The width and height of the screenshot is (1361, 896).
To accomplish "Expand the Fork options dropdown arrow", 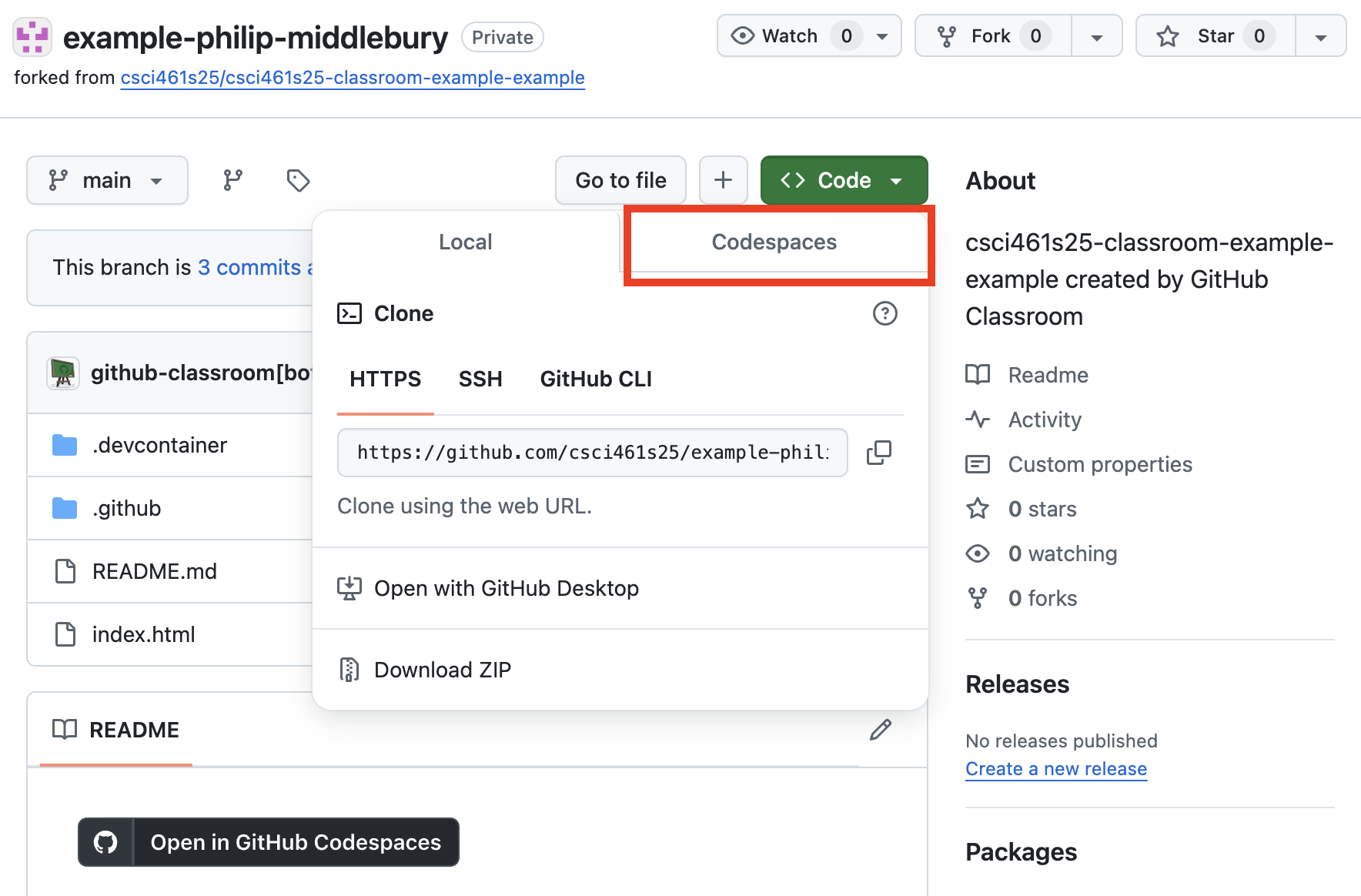I will (x=1097, y=36).
